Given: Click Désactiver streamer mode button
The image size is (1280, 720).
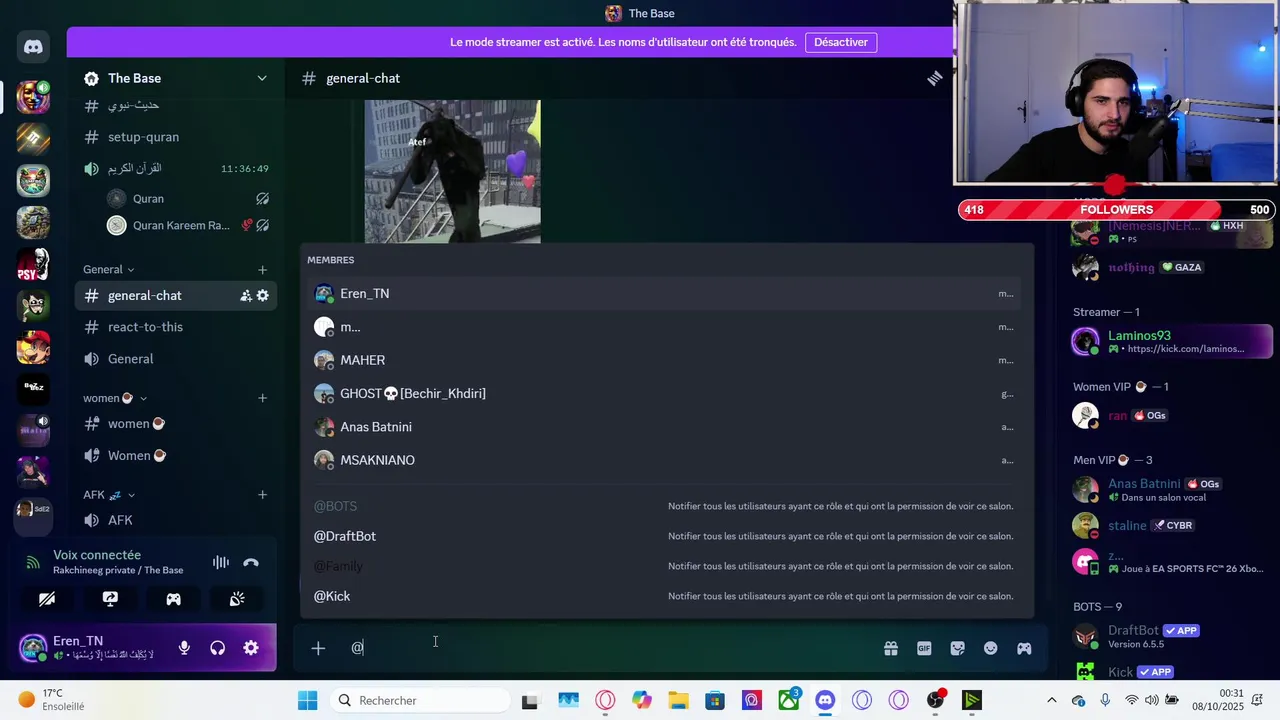Looking at the screenshot, I should [x=841, y=42].
